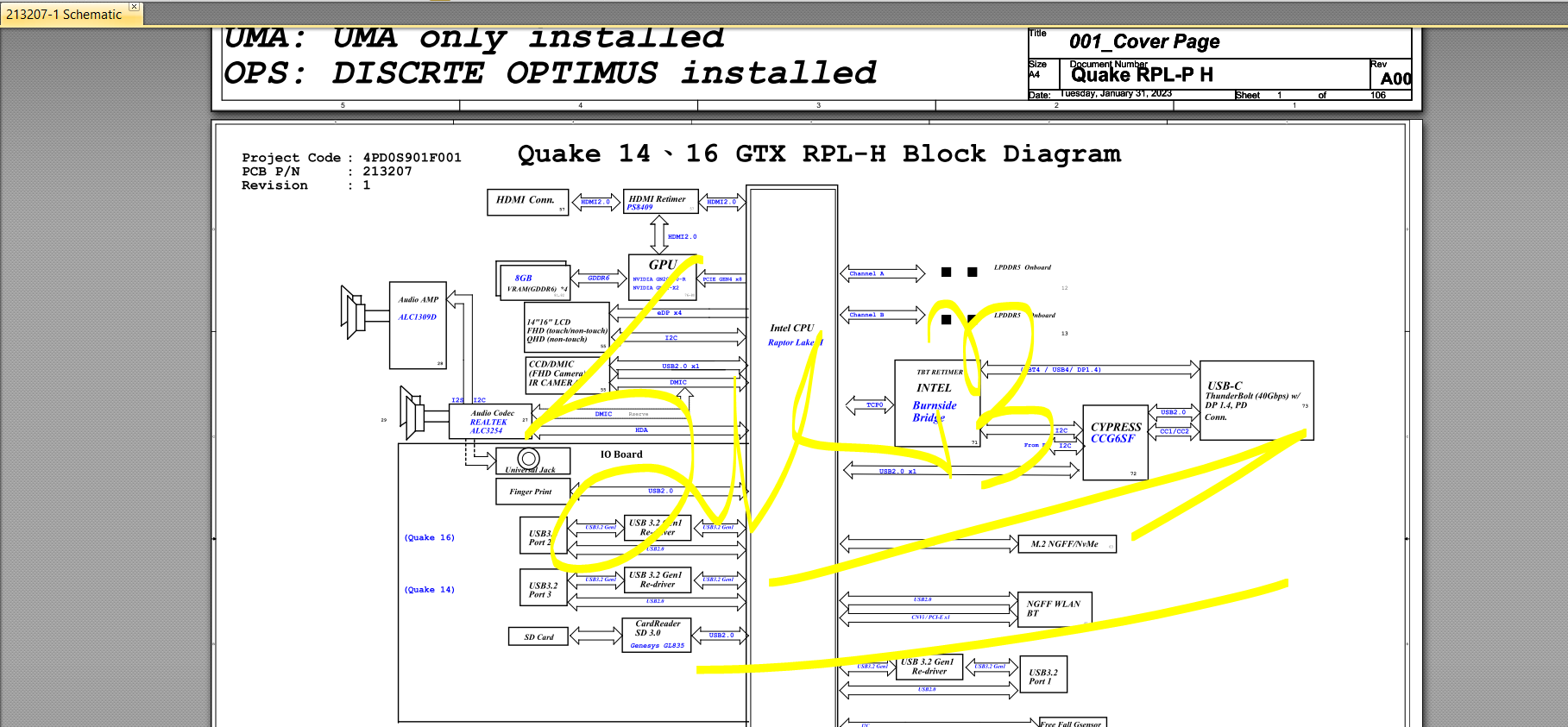The height and width of the screenshot is (727, 1568).
Task: Click the 'TBT RETIMER INTEL' block
Action: [937, 403]
